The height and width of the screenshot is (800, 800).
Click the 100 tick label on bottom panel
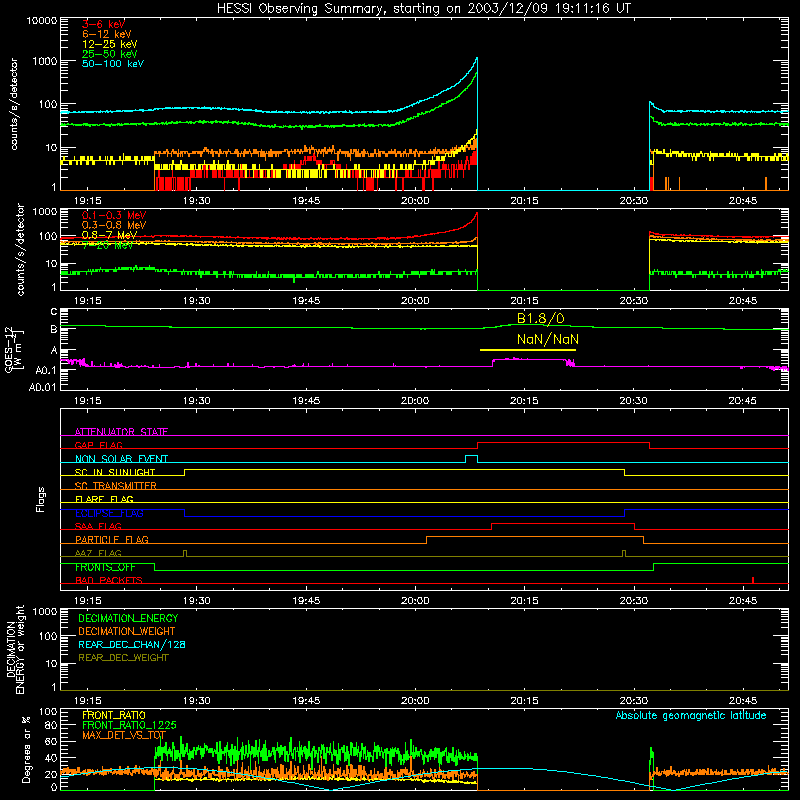coord(48,712)
